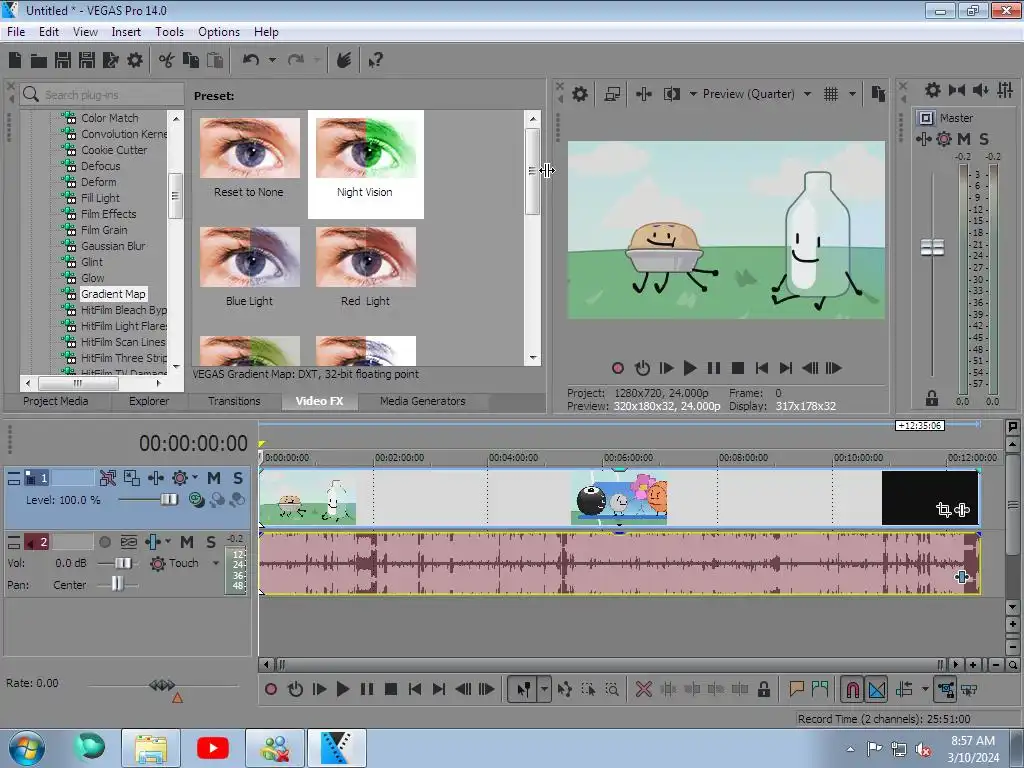Copy preview snapshot to clipboard
The image size is (1024, 768).
(x=878, y=94)
